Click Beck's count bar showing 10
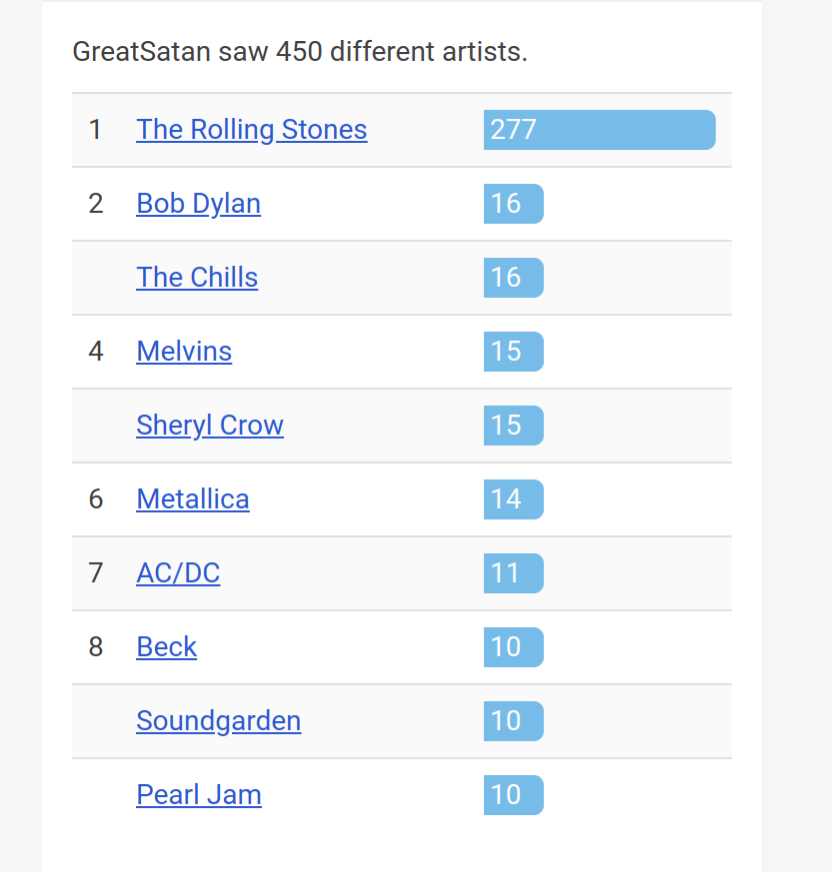The image size is (832, 872). pos(513,647)
